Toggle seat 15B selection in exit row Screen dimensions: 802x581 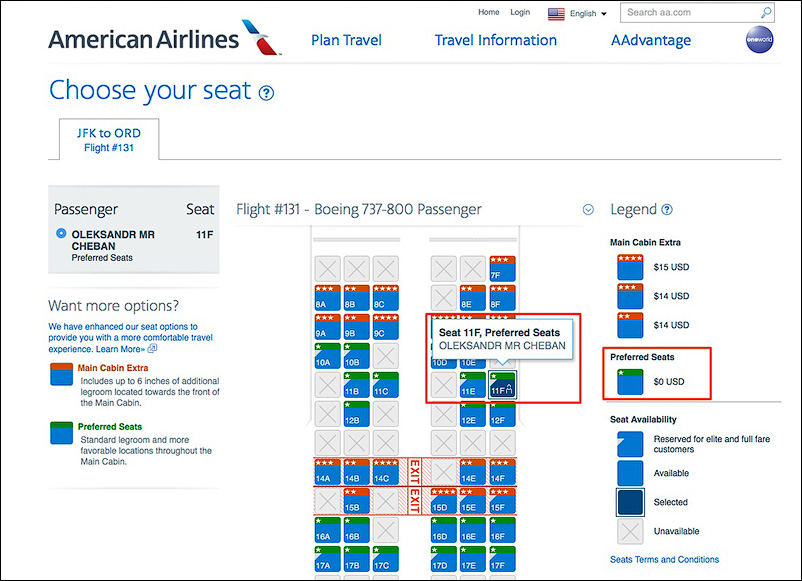[357, 501]
